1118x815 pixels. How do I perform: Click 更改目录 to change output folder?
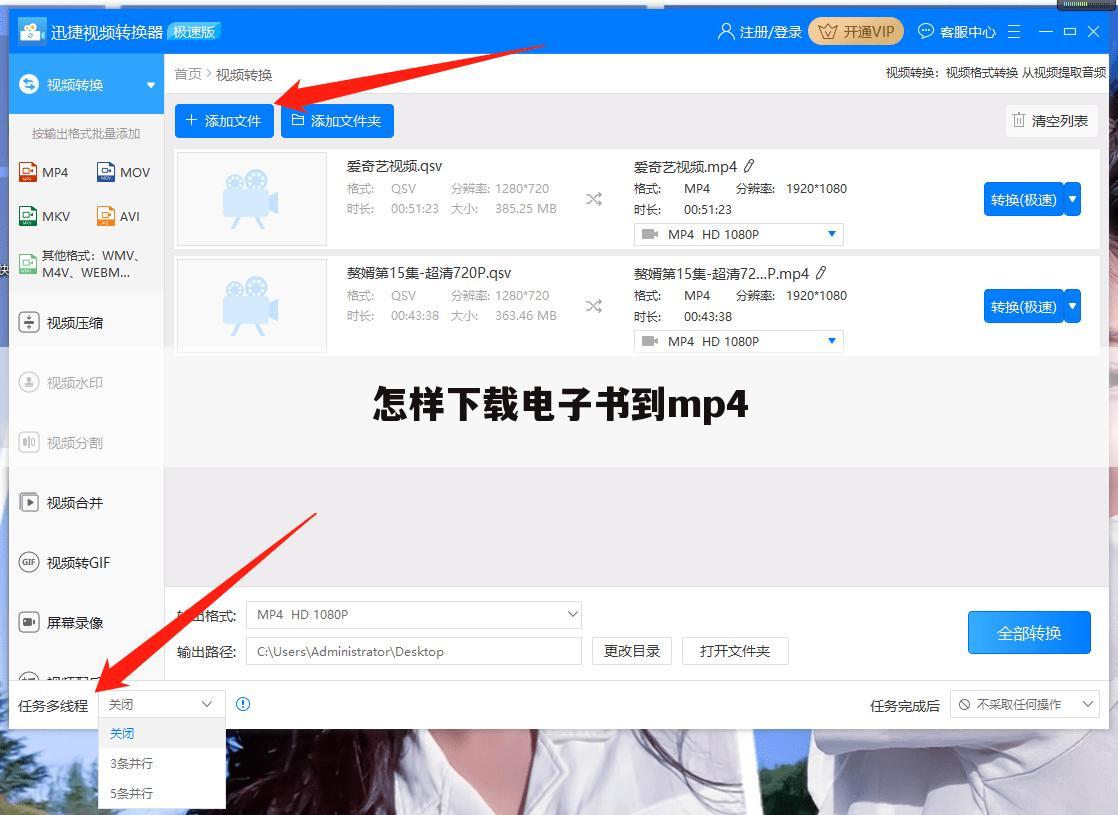point(632,651)
